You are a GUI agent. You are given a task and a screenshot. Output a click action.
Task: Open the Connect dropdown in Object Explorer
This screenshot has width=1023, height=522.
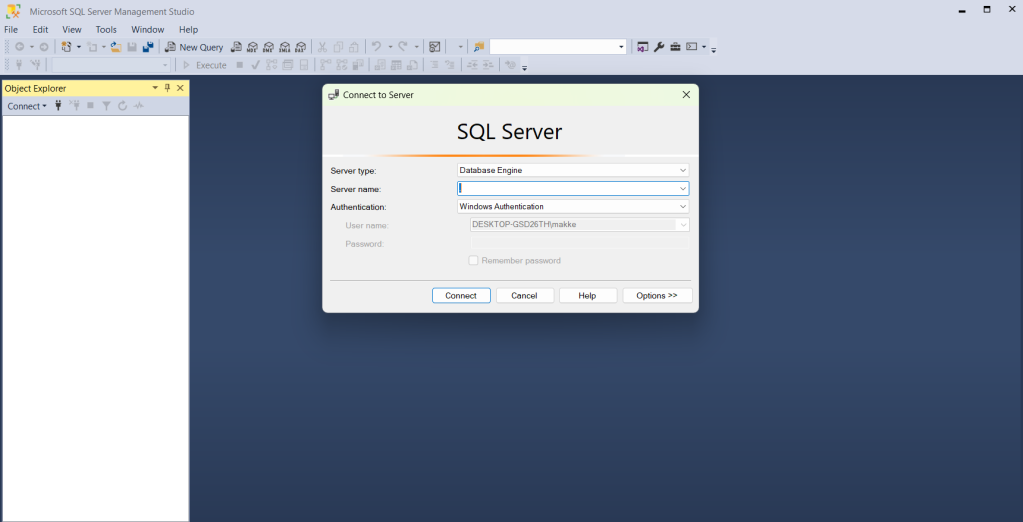tap(27, 106)
